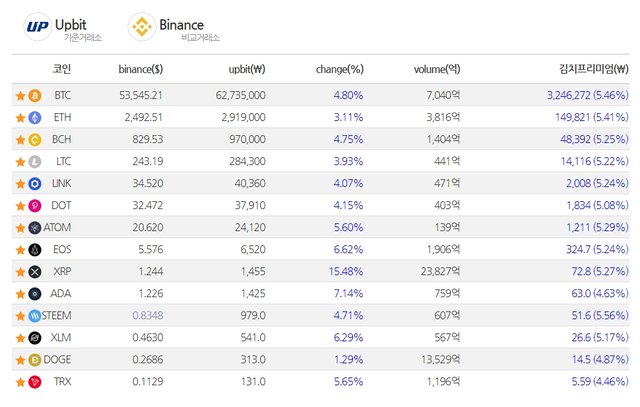The width and height of the screenshot is (640, 407).
Task: Click the TRON TRX coin icon
Action: pos(35,382)
